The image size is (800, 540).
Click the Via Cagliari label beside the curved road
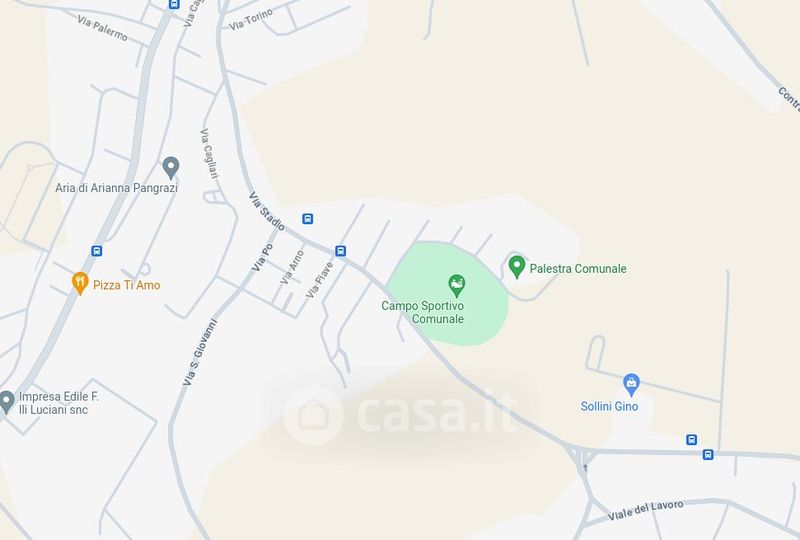click(209, 154)
